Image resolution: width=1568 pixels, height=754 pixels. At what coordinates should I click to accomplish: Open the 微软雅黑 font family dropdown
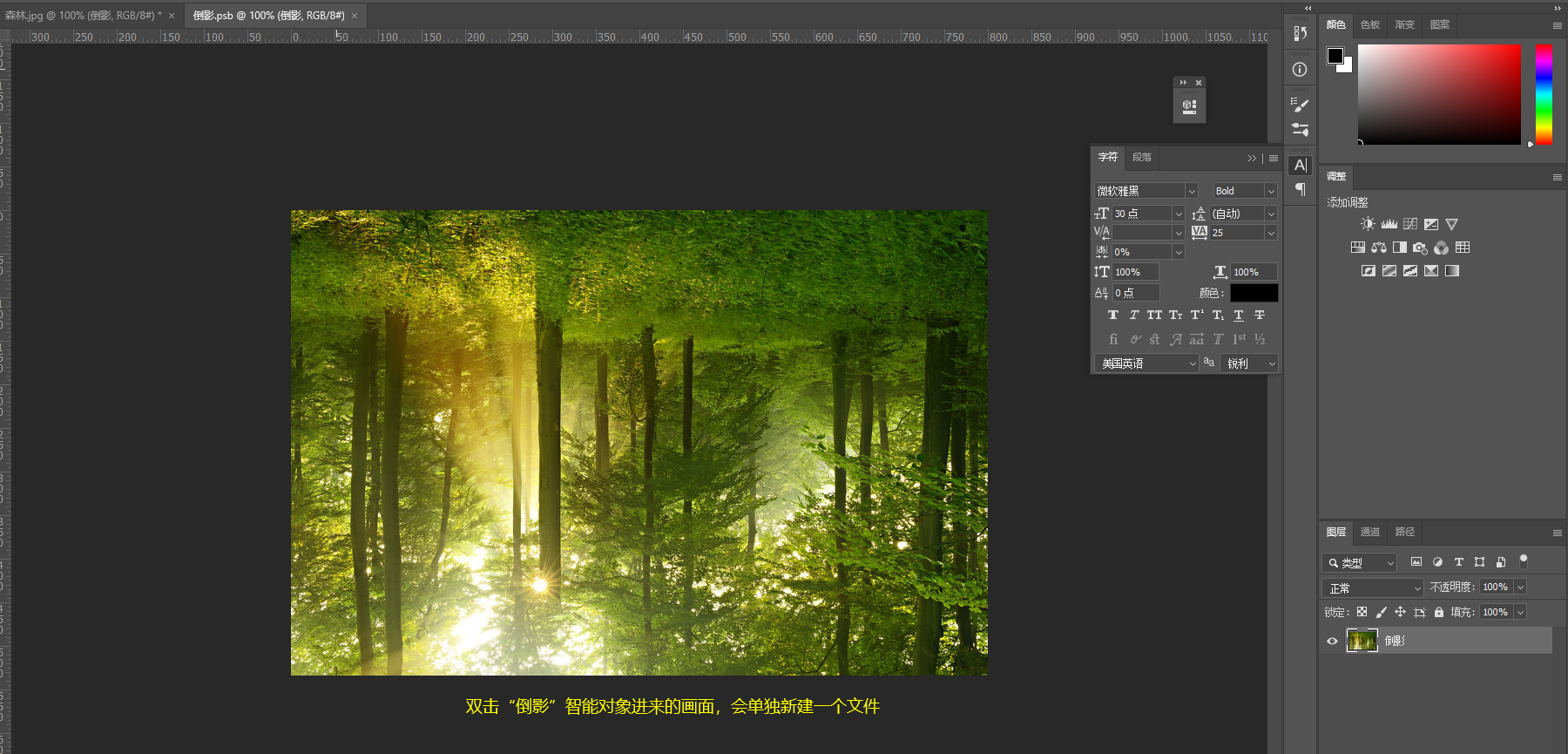click(1146, 191)
